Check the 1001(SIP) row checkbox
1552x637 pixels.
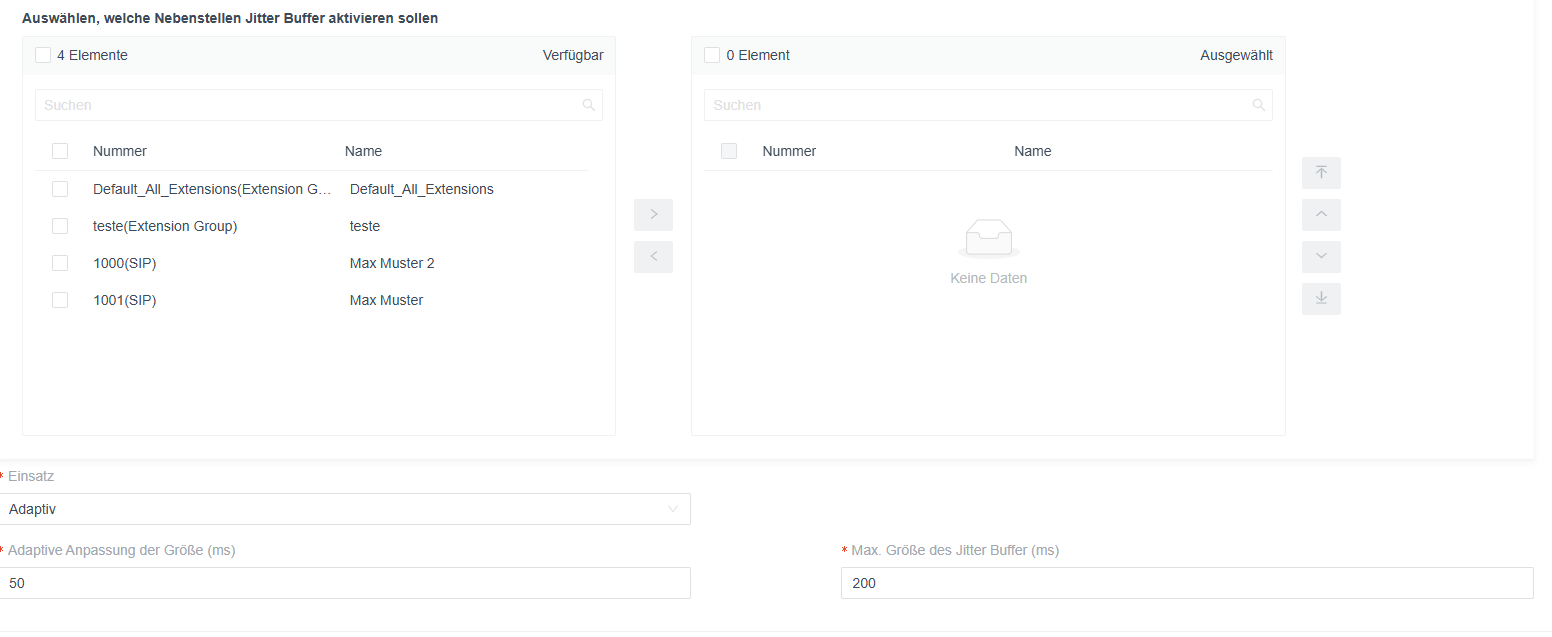(x=60, y=300)
